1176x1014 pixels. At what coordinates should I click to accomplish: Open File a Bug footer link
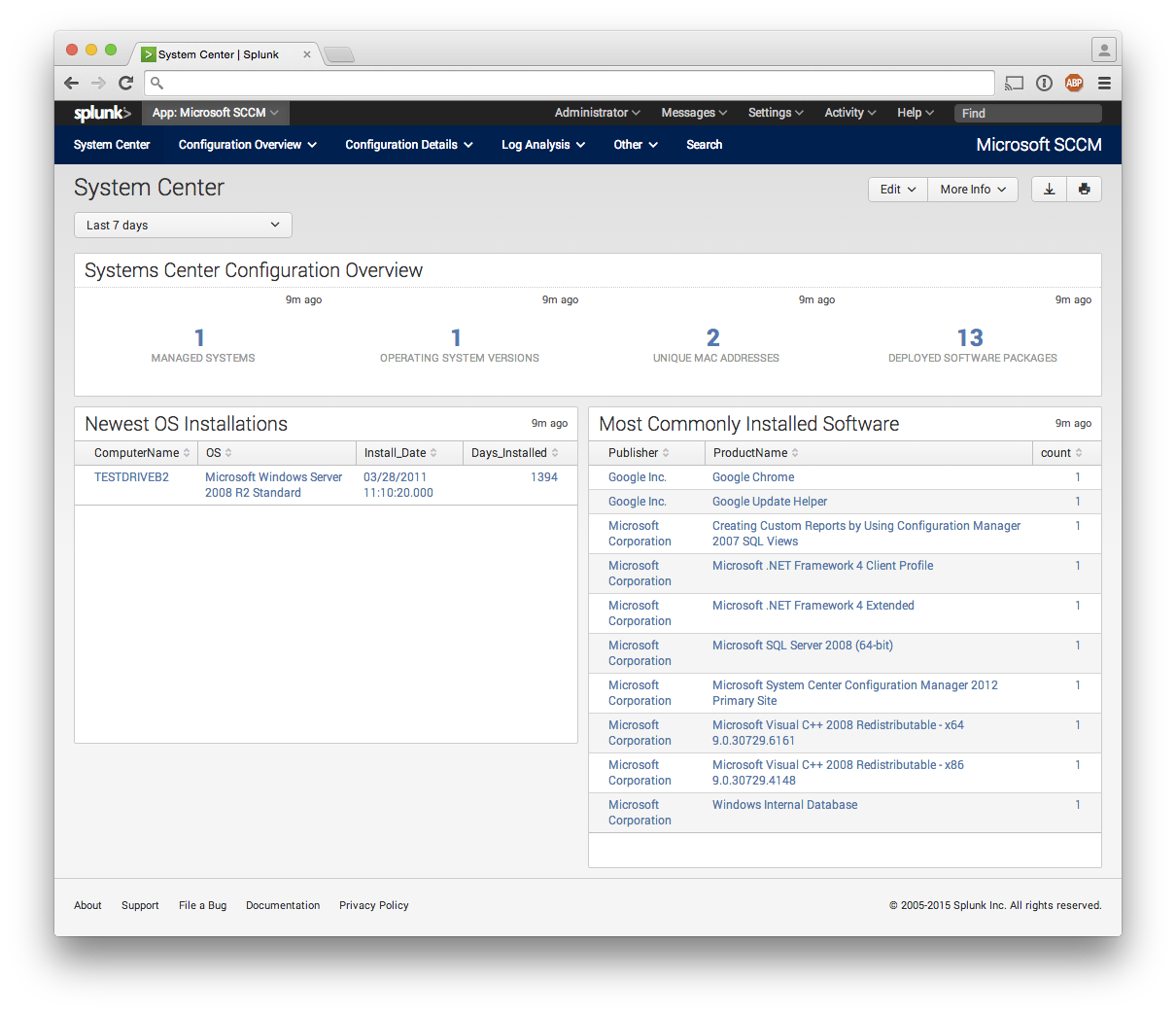(x=202, y=905)
